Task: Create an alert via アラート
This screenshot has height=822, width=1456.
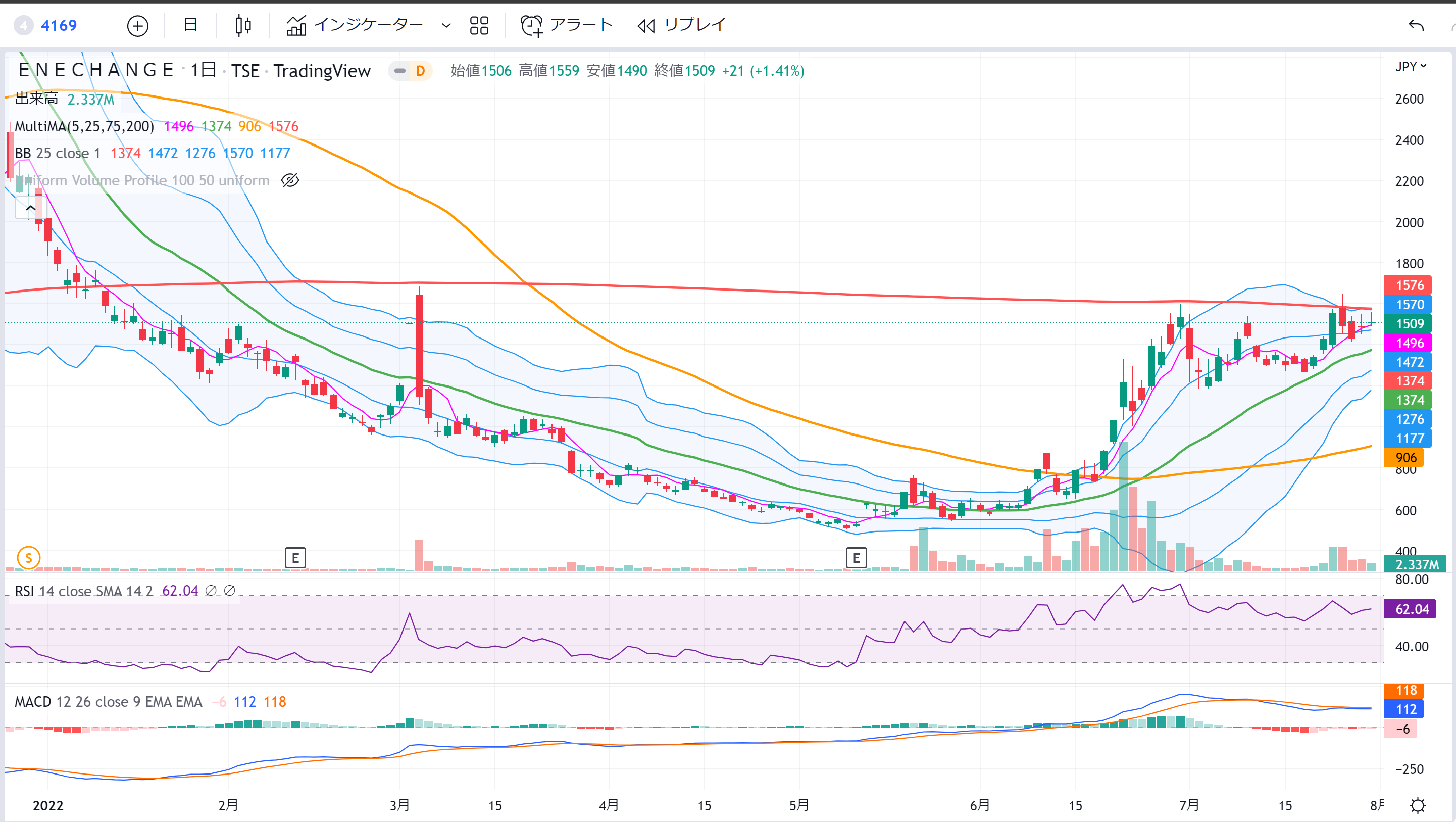Action: [x=566, y=25]
